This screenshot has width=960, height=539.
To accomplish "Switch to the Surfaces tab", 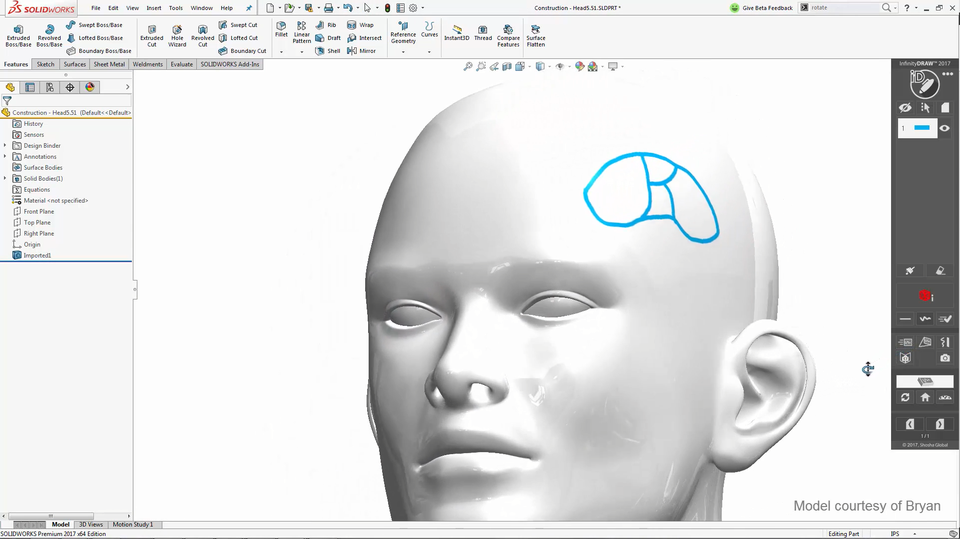I will click(75, 64).
